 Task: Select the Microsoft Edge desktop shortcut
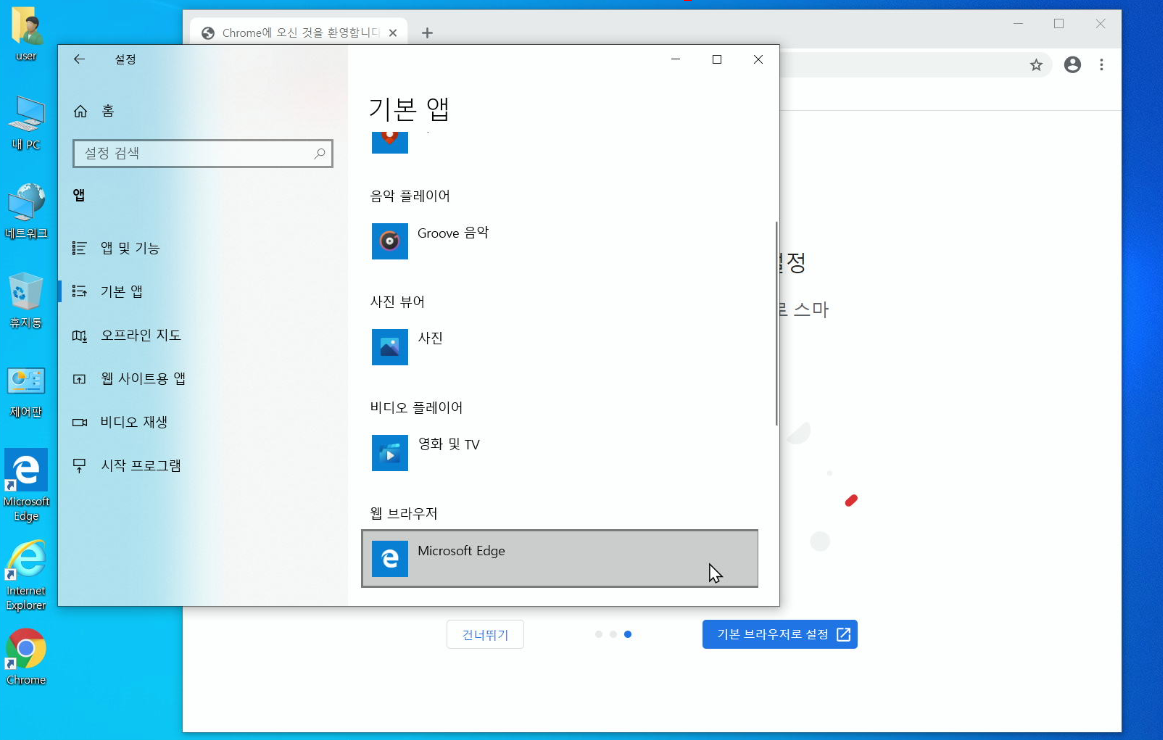[26, 486]
